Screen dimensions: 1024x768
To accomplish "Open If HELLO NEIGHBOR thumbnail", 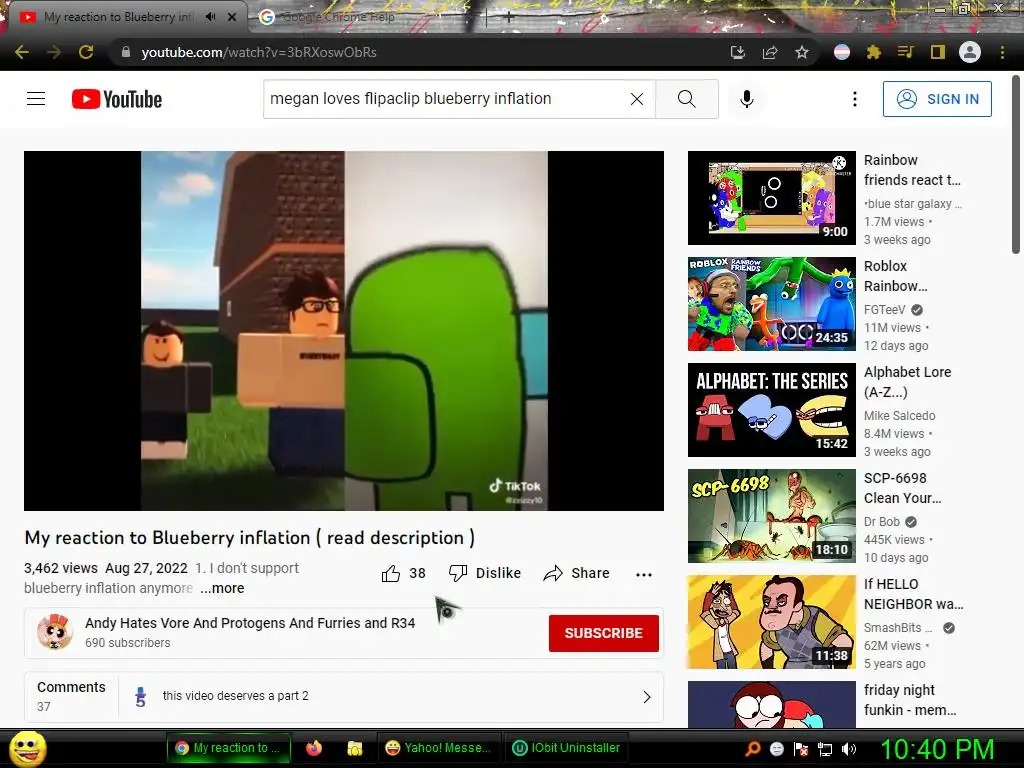I will [771, 622].
